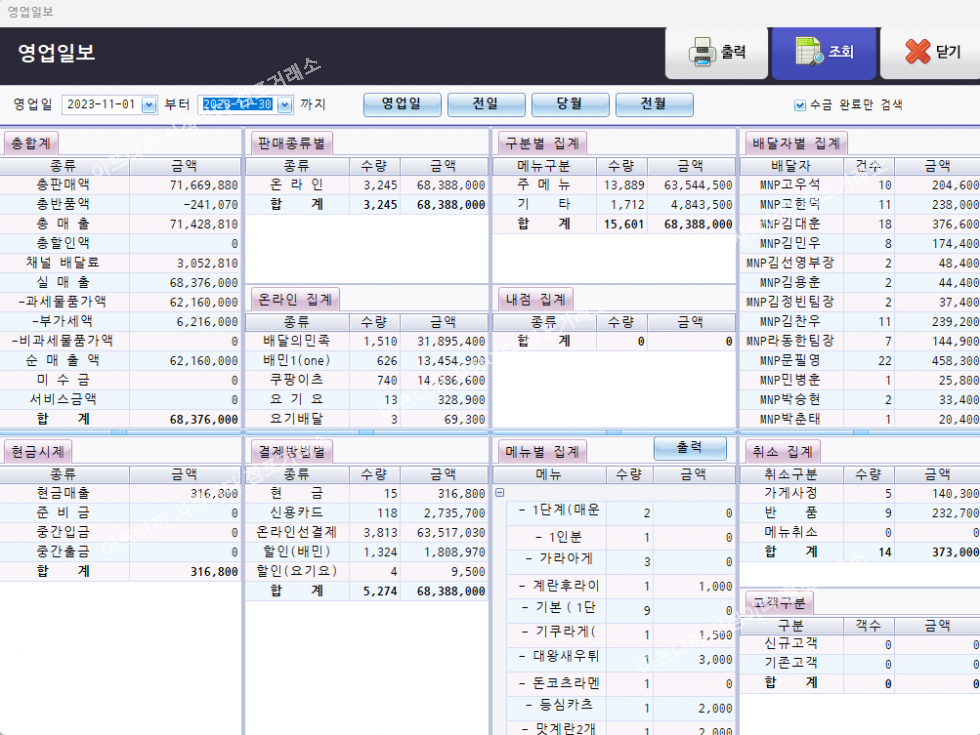Select the 전일 previous day button
The width and height of the screenshot is (980, 735).
click(x=486, y=105)
